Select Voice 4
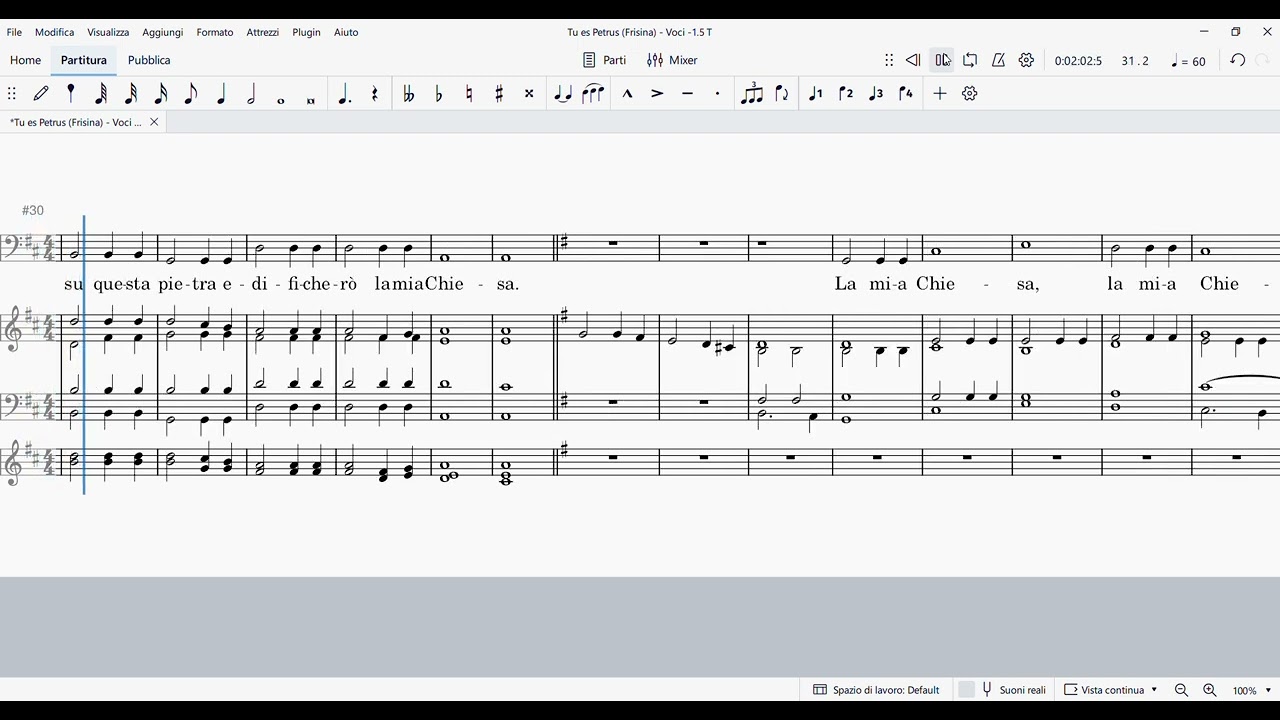Image resolution: width=1280 pixels, height=720 pixels. [906, 93]
